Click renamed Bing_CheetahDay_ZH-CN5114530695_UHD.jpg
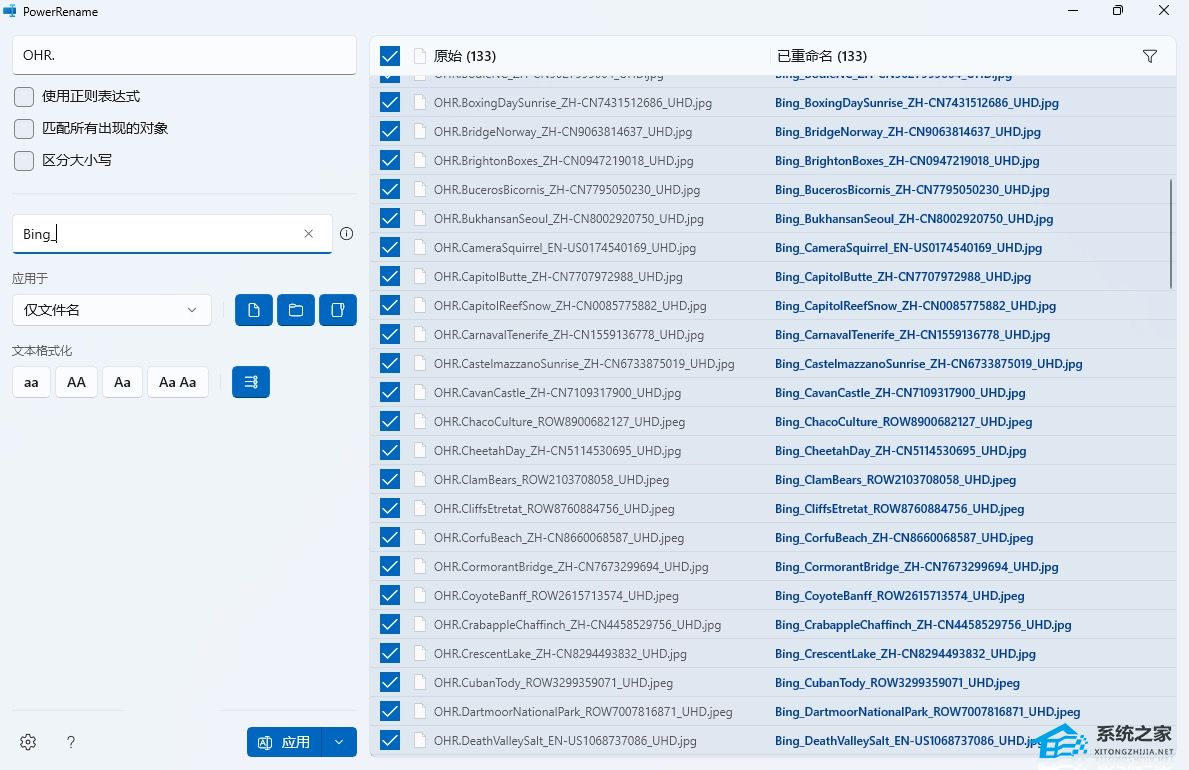The image size is (1189, 770). (x=901, y=451)
